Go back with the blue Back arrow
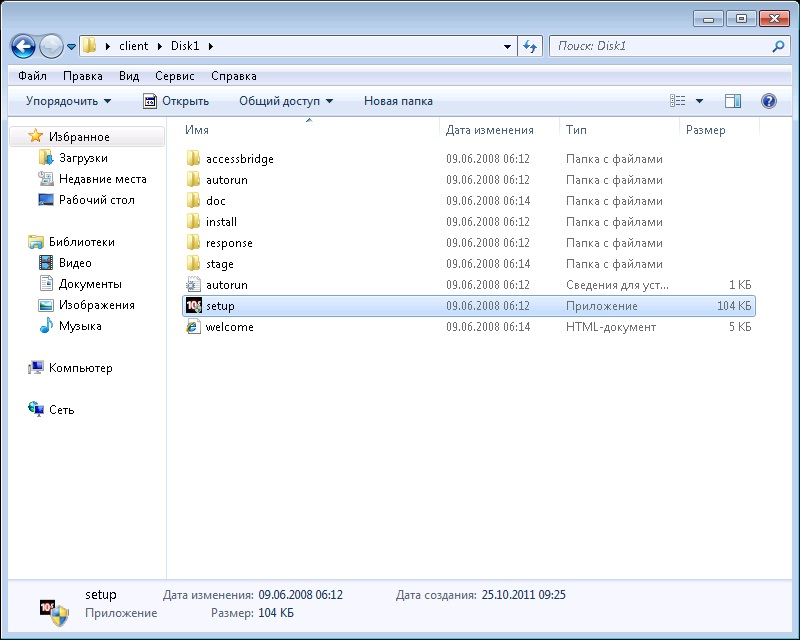Image resolution: width=800 pixels, height=640 pixels. click(23, 46)
